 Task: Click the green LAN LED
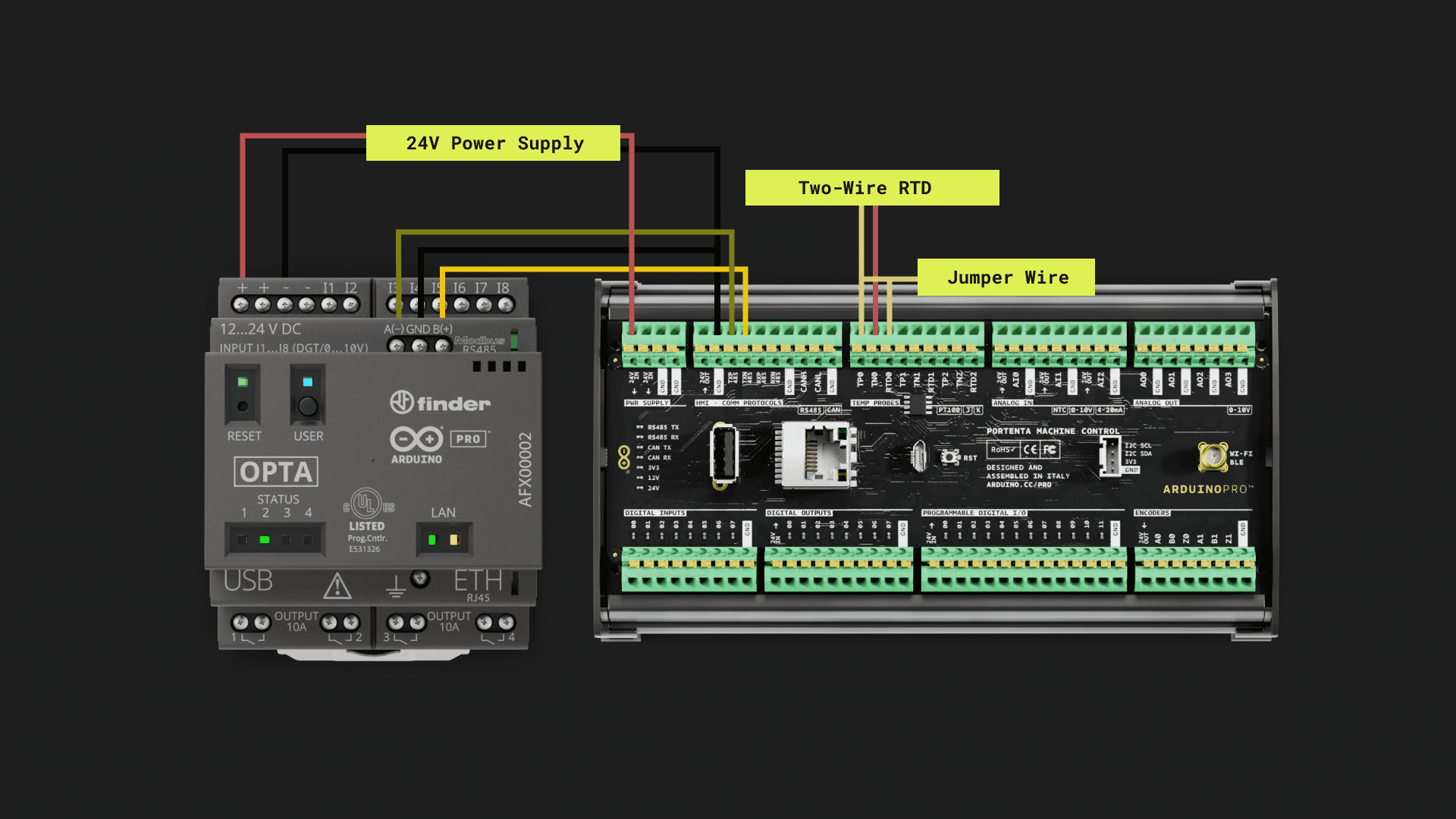click(432, 540)
